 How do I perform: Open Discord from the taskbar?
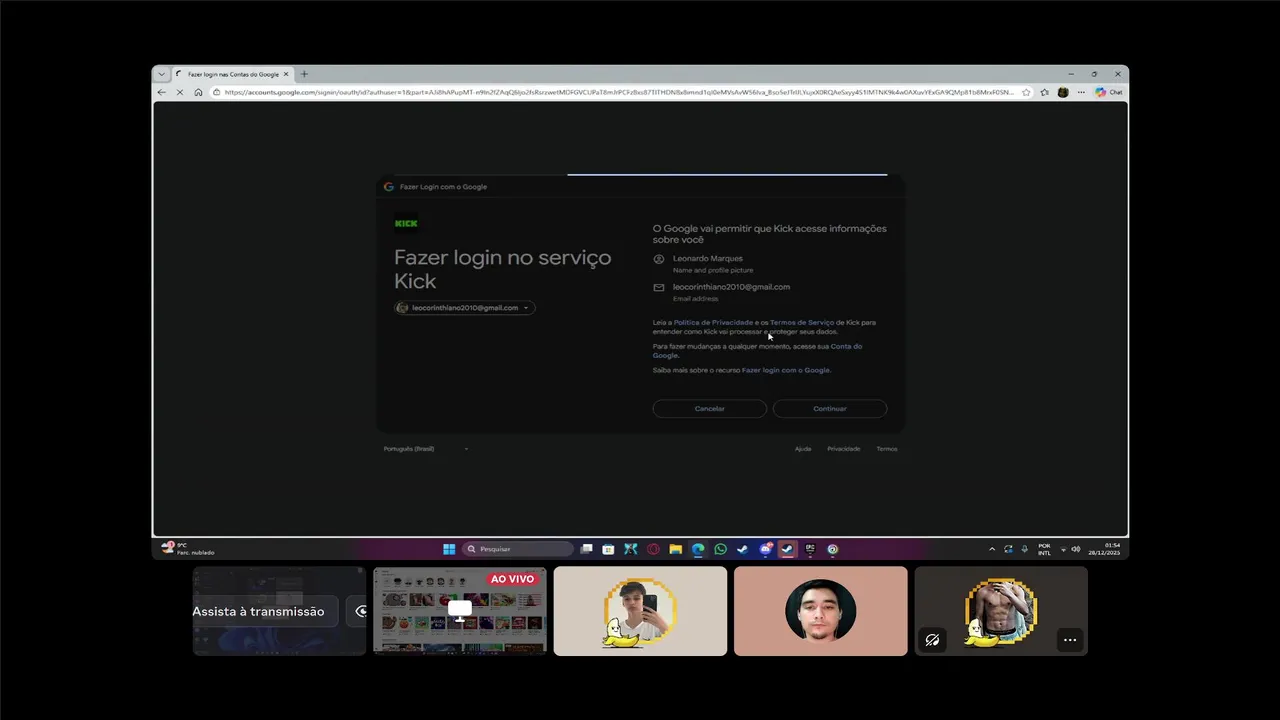point(766,549)
